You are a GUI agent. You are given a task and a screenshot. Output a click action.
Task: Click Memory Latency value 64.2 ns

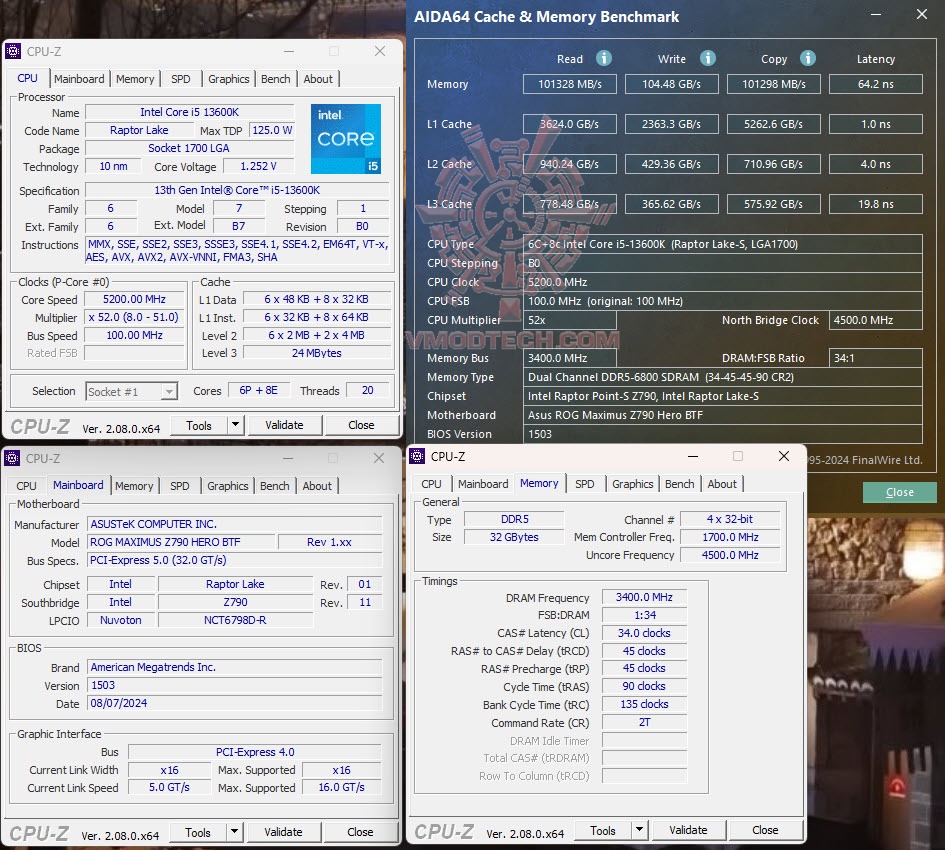[x=876, y=84]
